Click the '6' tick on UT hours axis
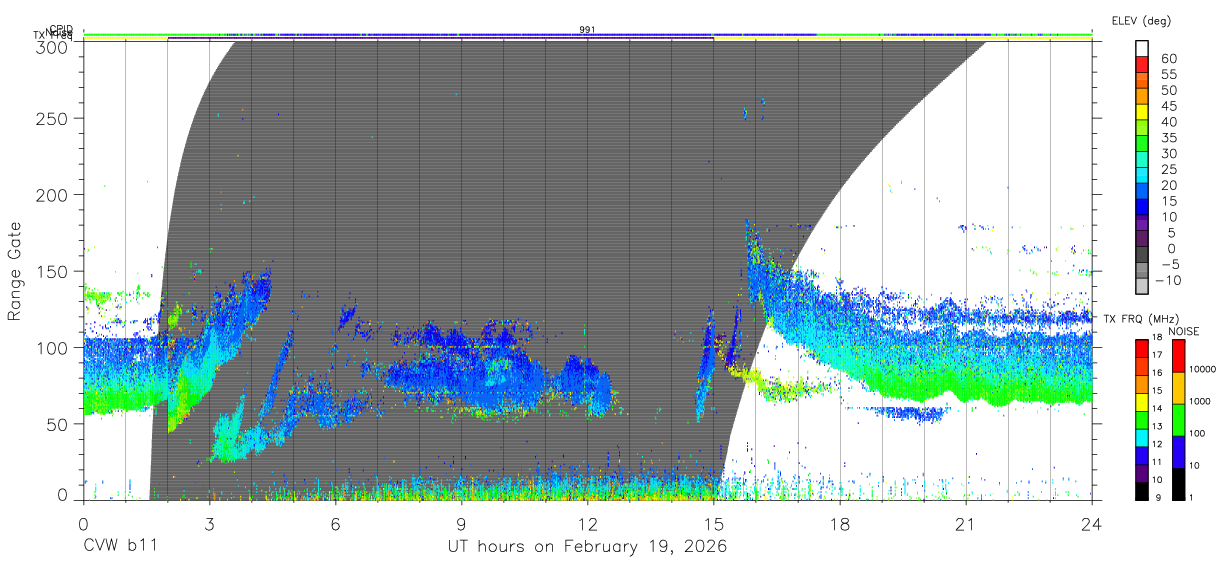This screenshot has height=567, width=1228. [x=335, y=524]
